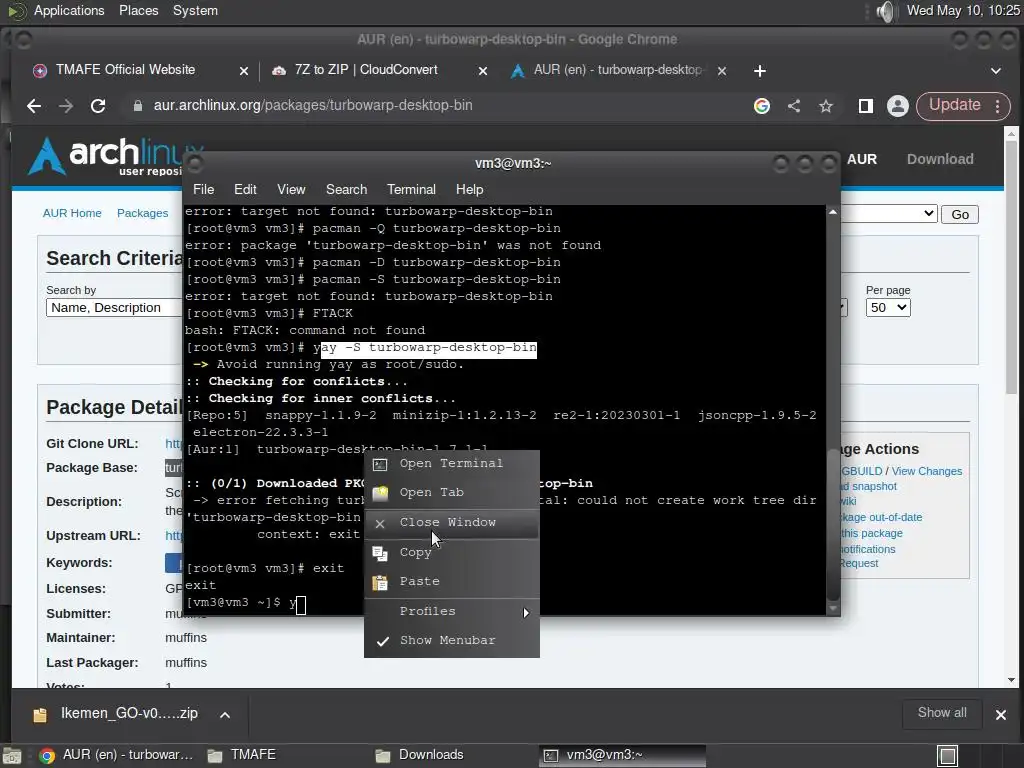Click the 'muffins' Maintainer value
This screenshot has height=768, width=1024.
click(x=185, y=637)
